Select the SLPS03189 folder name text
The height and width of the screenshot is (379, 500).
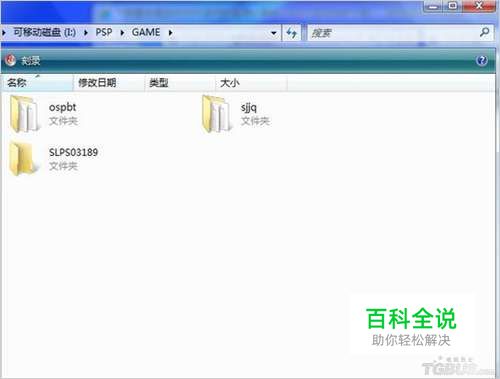click(x=73, y=152)
